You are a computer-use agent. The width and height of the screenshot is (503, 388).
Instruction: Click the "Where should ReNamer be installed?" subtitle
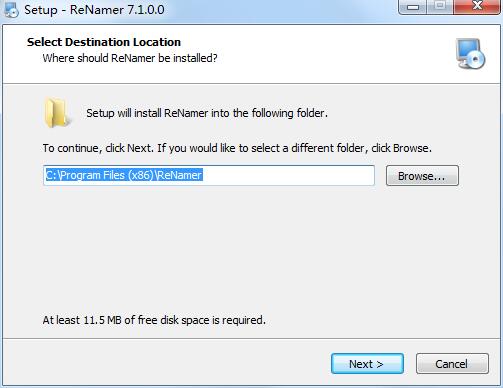(x=130, y=58)
